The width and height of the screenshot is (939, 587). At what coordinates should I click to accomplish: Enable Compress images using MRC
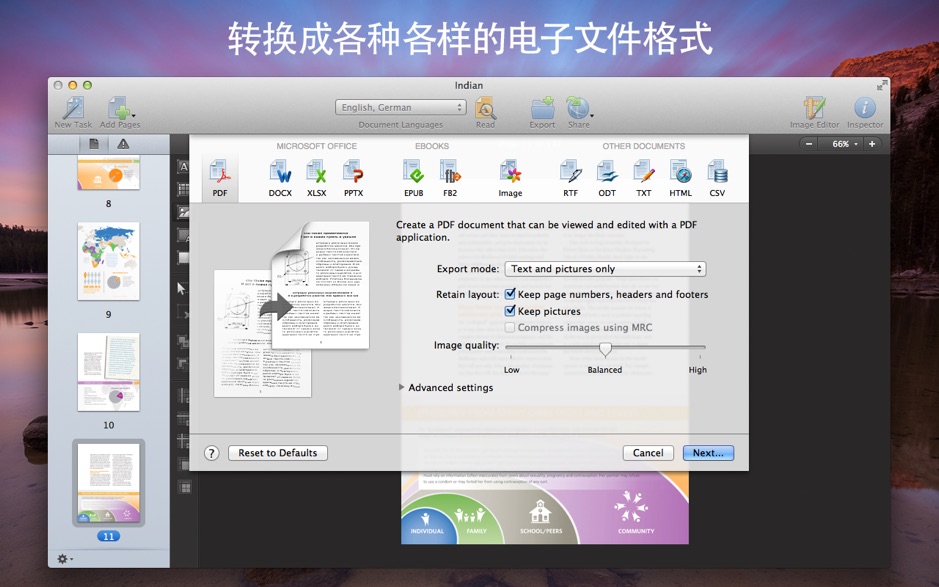pyautogui.click(x=511, y=327)
